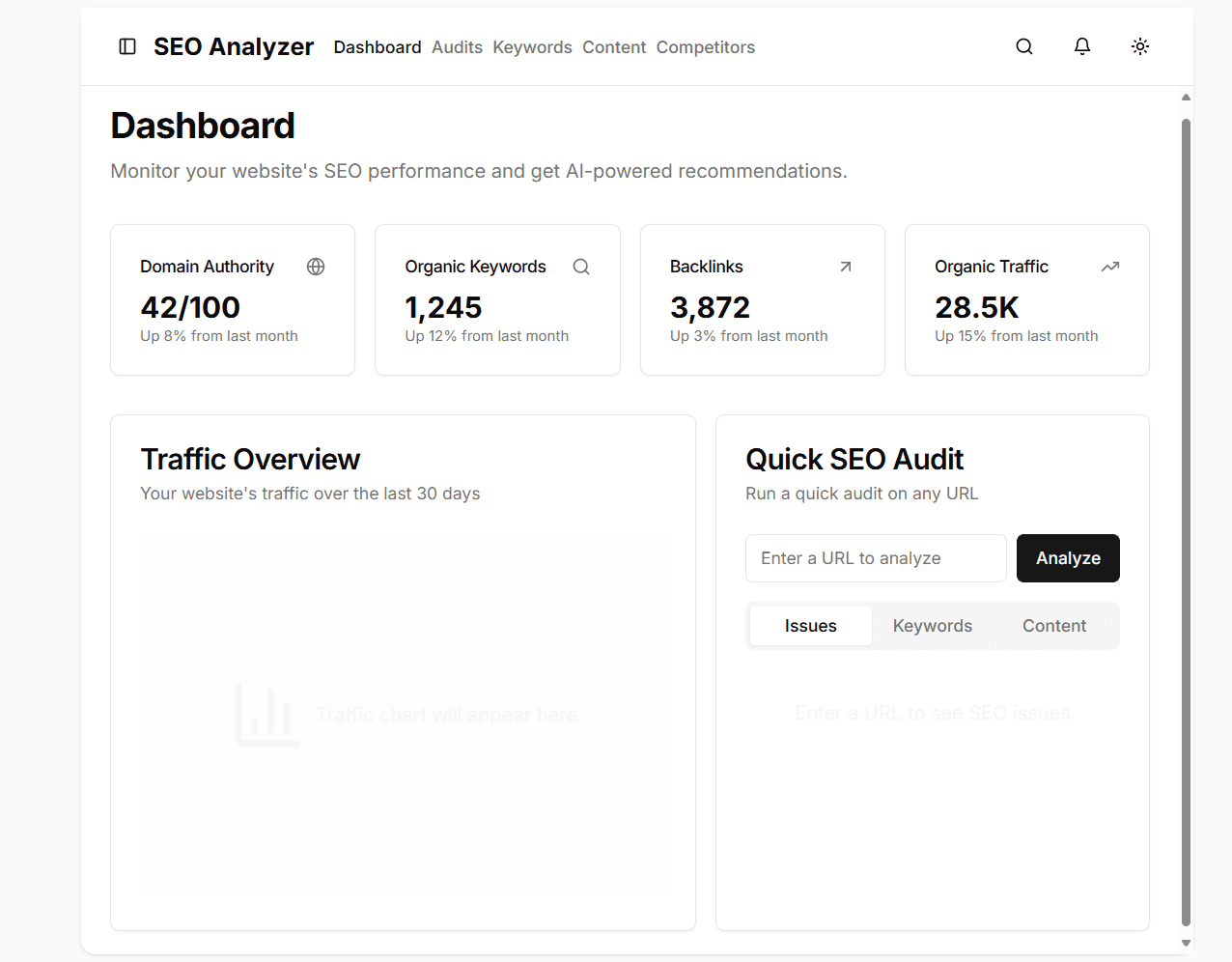Click the globe icon in Domain Authority
The width and height of the screenshot is (1232, 962).
coord(316,267)
